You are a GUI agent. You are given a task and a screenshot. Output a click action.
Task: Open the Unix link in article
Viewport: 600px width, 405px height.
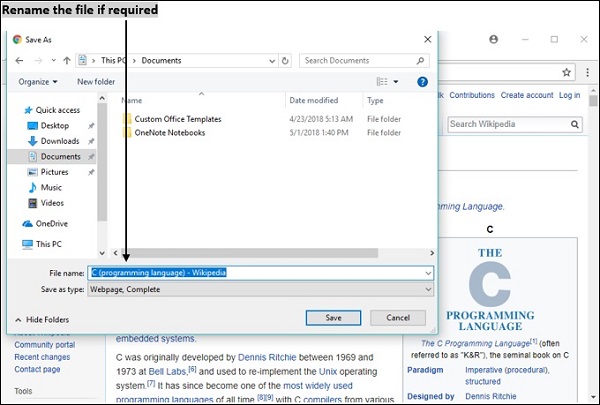click(x=328, y=371)
